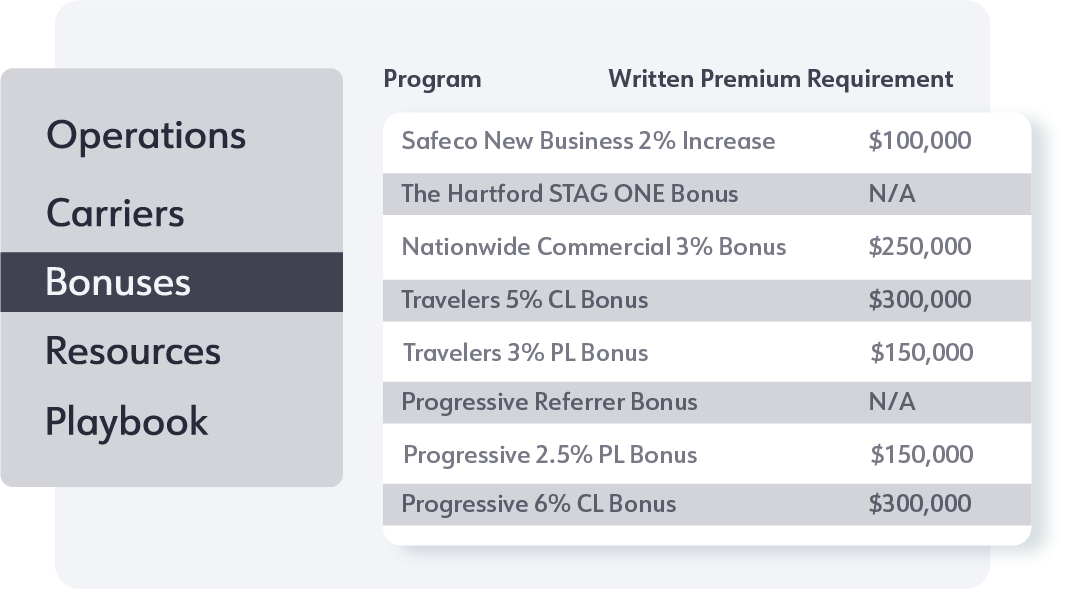Click the Written Premium Requirement header
This screenshot has height=589, width=1068.
point(780,79)
